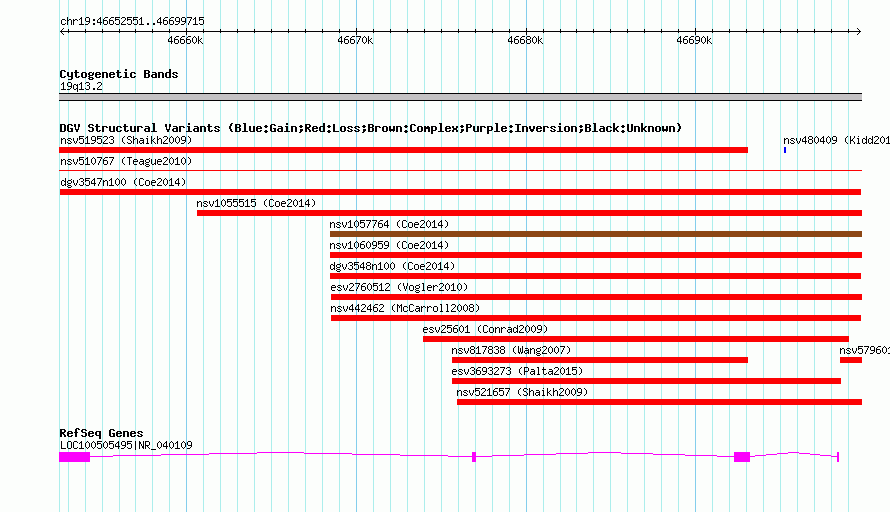Open the LOC100505495|NR_040109 gene label

point(126,445)
